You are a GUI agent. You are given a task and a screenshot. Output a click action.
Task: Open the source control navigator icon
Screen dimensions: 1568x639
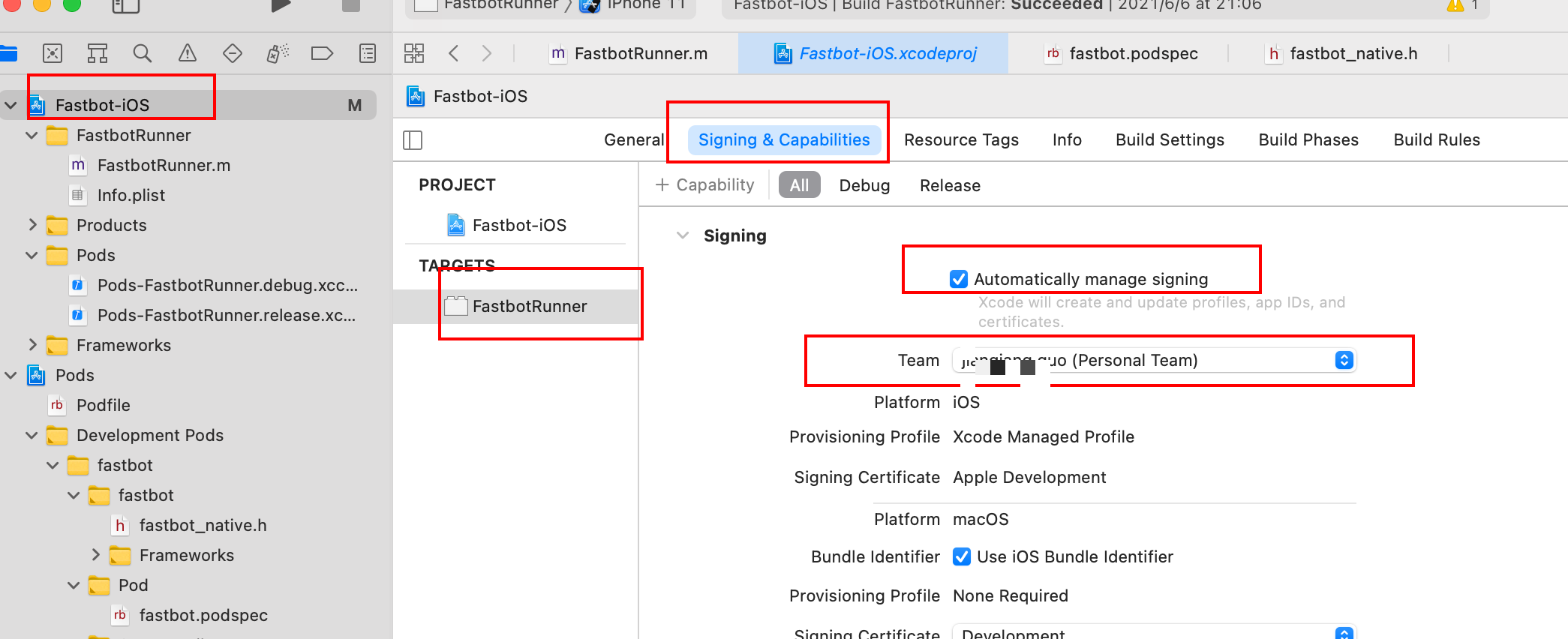pos(52,53)
